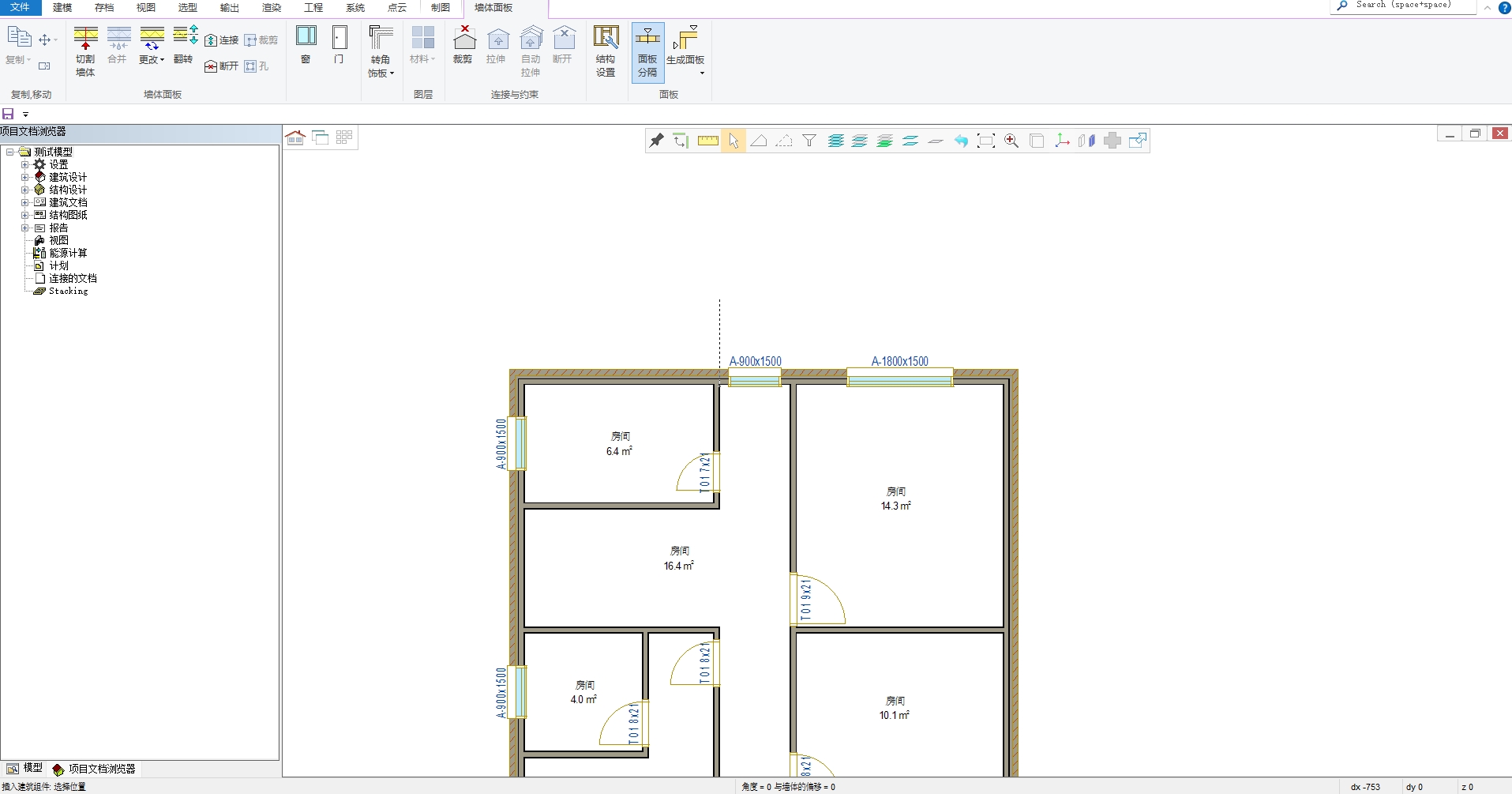Screen dimensions: 1512x794
Task: Click the 3D box view icon
Action: [x=1037, y=141]
